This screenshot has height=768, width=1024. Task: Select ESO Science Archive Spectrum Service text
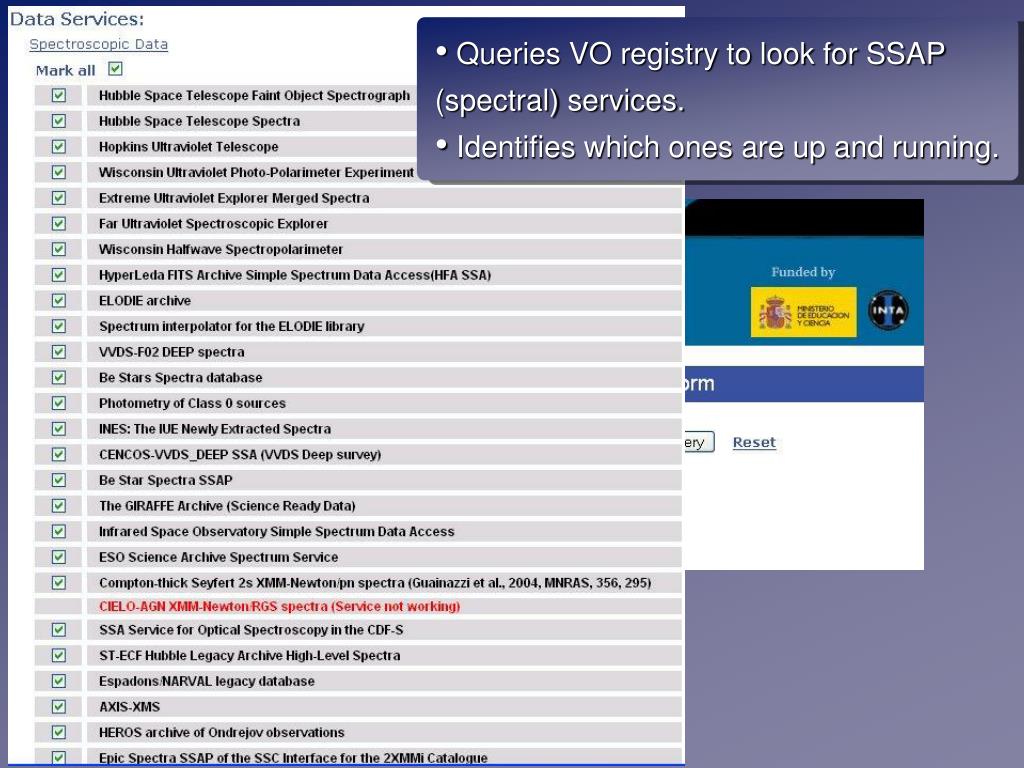[219, 557]
